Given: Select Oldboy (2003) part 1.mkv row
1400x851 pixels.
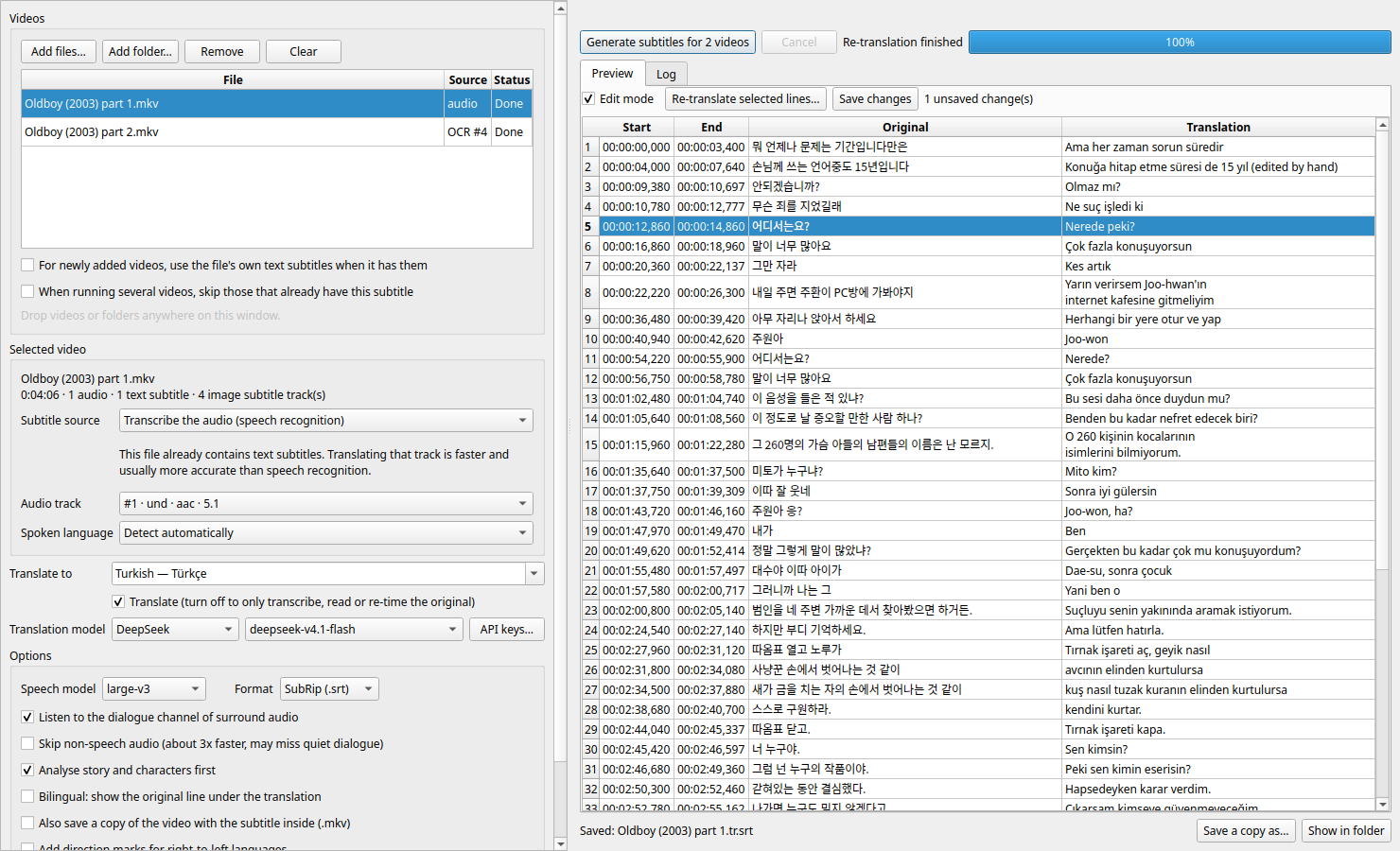Looking at the screenshot, I should 277,104.
